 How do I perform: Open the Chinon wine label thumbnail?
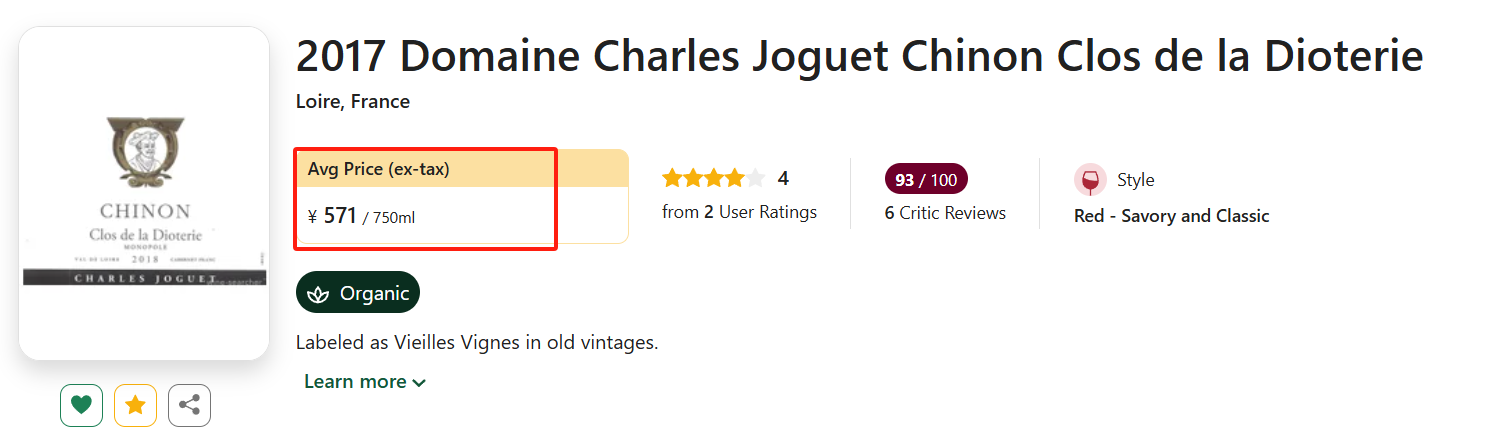tap(144, 193)
